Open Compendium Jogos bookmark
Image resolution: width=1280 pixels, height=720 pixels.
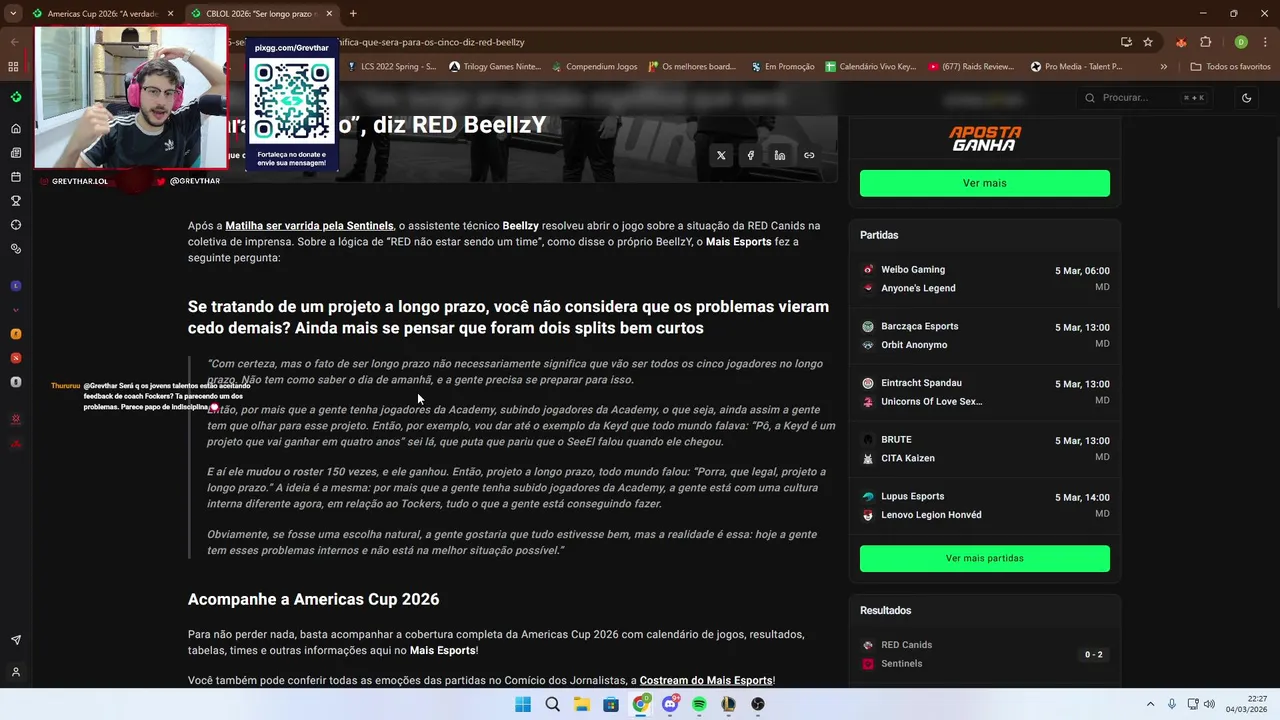[594, 67]
